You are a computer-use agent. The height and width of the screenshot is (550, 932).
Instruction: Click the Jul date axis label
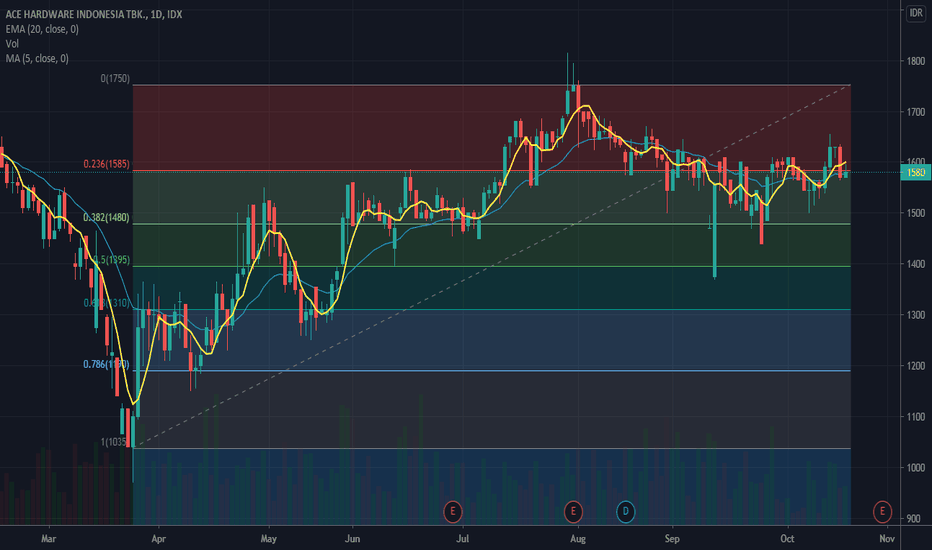pyautogui.click(x=462, y=539)
